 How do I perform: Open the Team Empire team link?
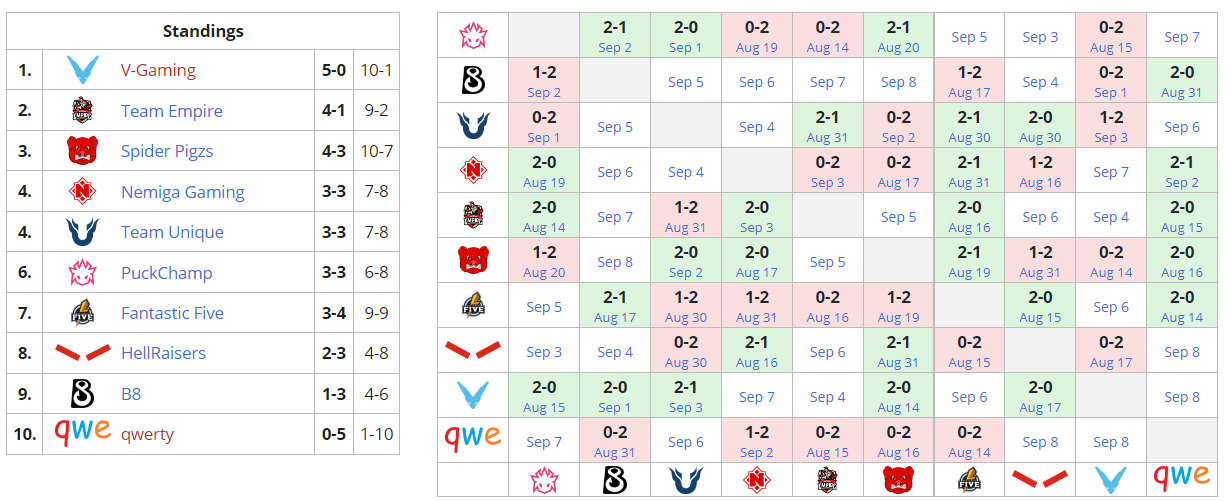point(172,111)
